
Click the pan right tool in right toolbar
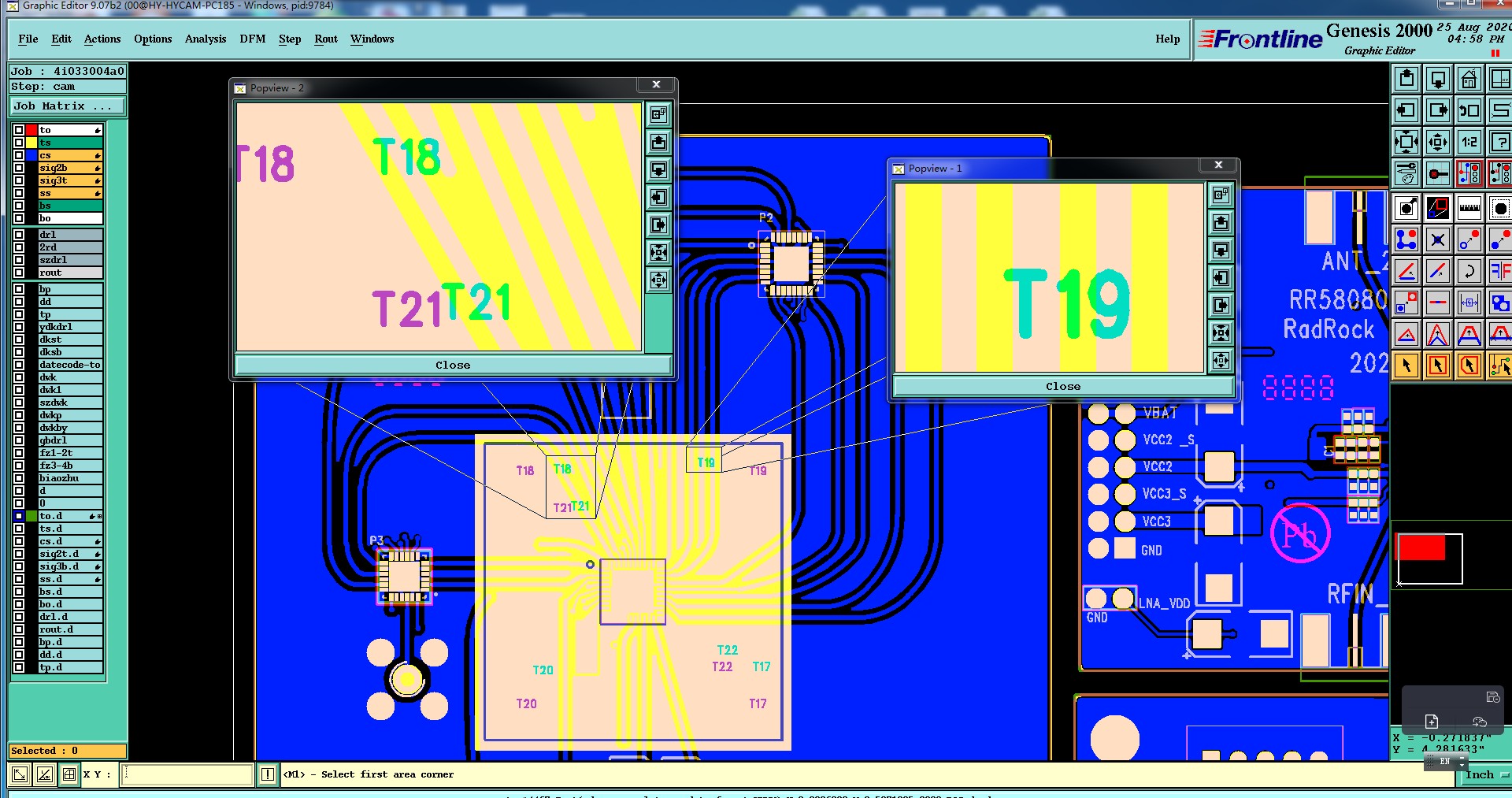click(1438, 110)
